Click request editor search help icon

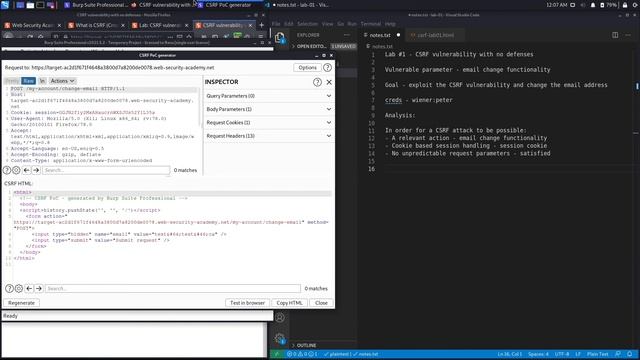7,170
